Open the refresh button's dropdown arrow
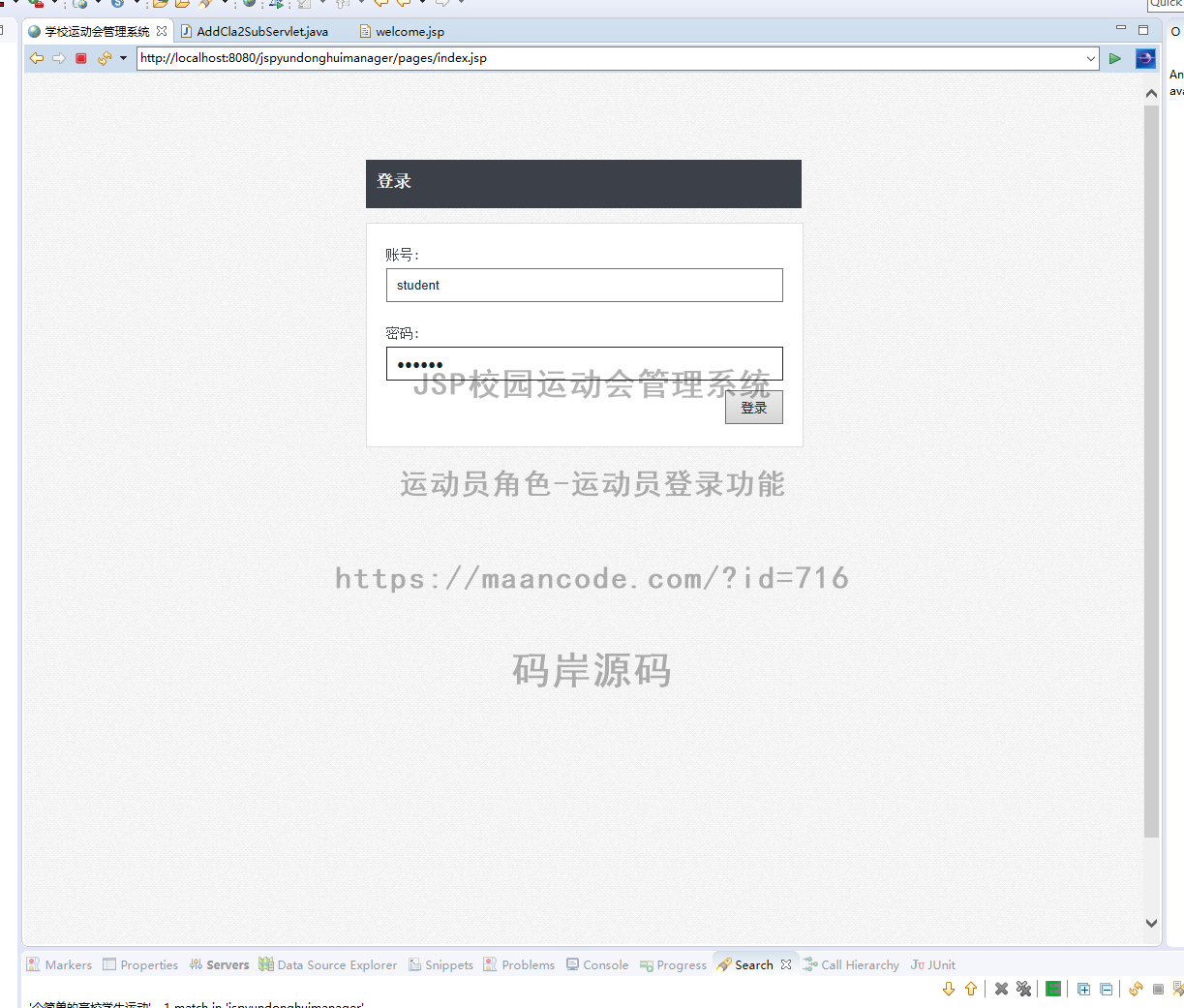This screenshot has width=1184, height=1008. click(123, 58)
